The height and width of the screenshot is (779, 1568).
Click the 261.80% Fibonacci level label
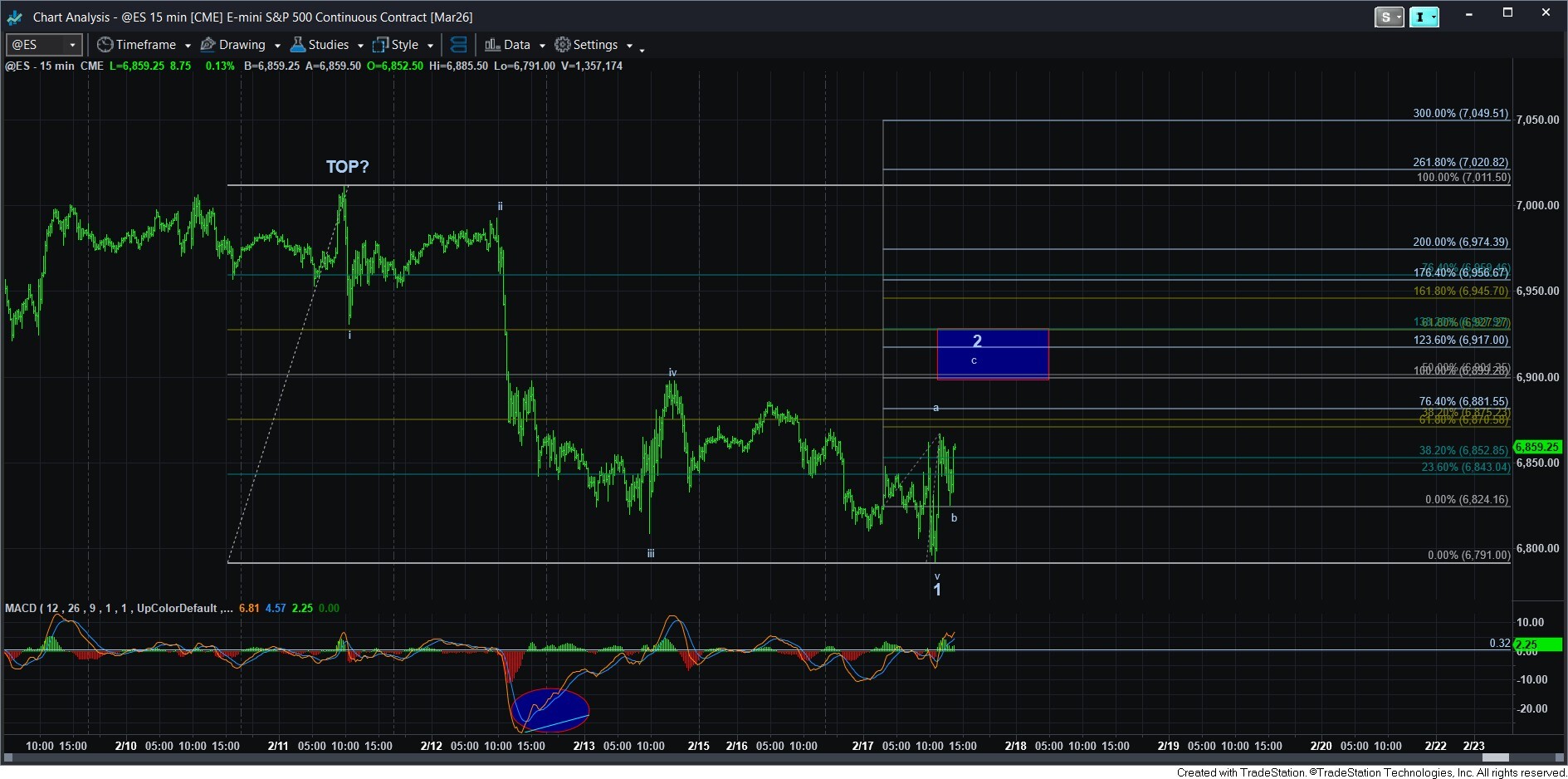point(1460,163)
